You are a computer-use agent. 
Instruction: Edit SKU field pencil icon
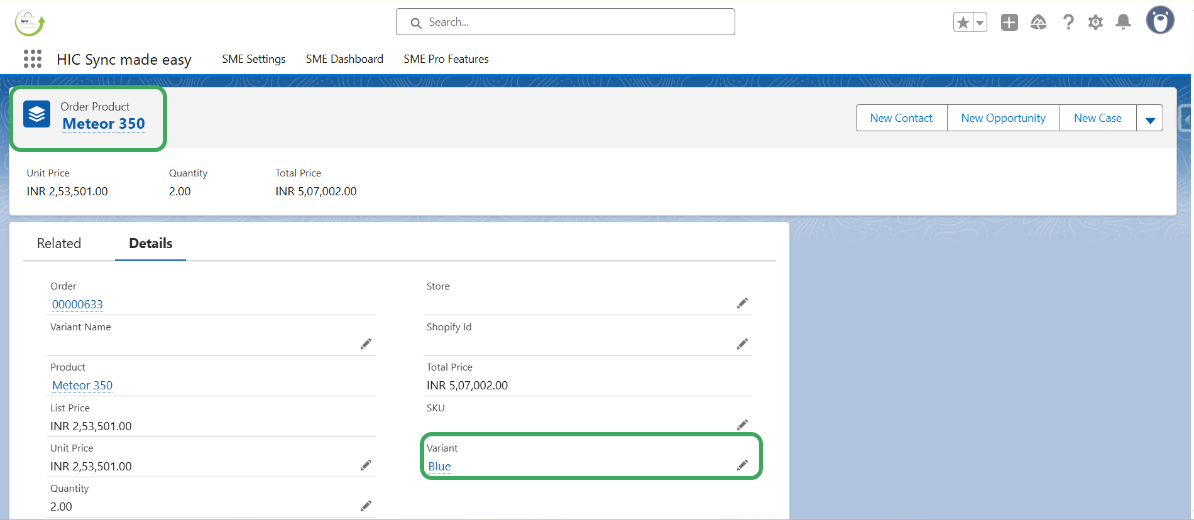click(x=742, y=425)
